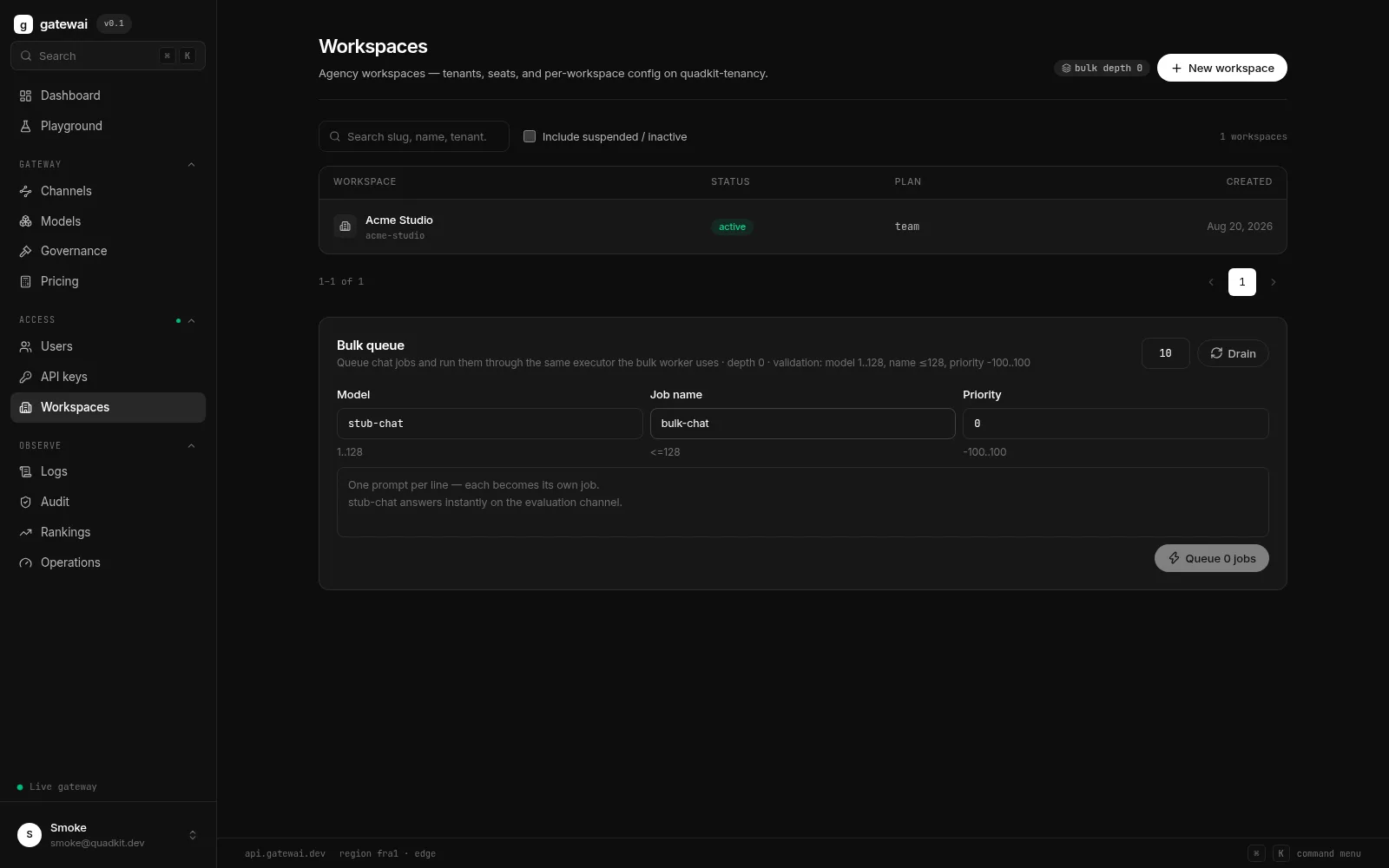Focus the Job name field

coord(803,424)
